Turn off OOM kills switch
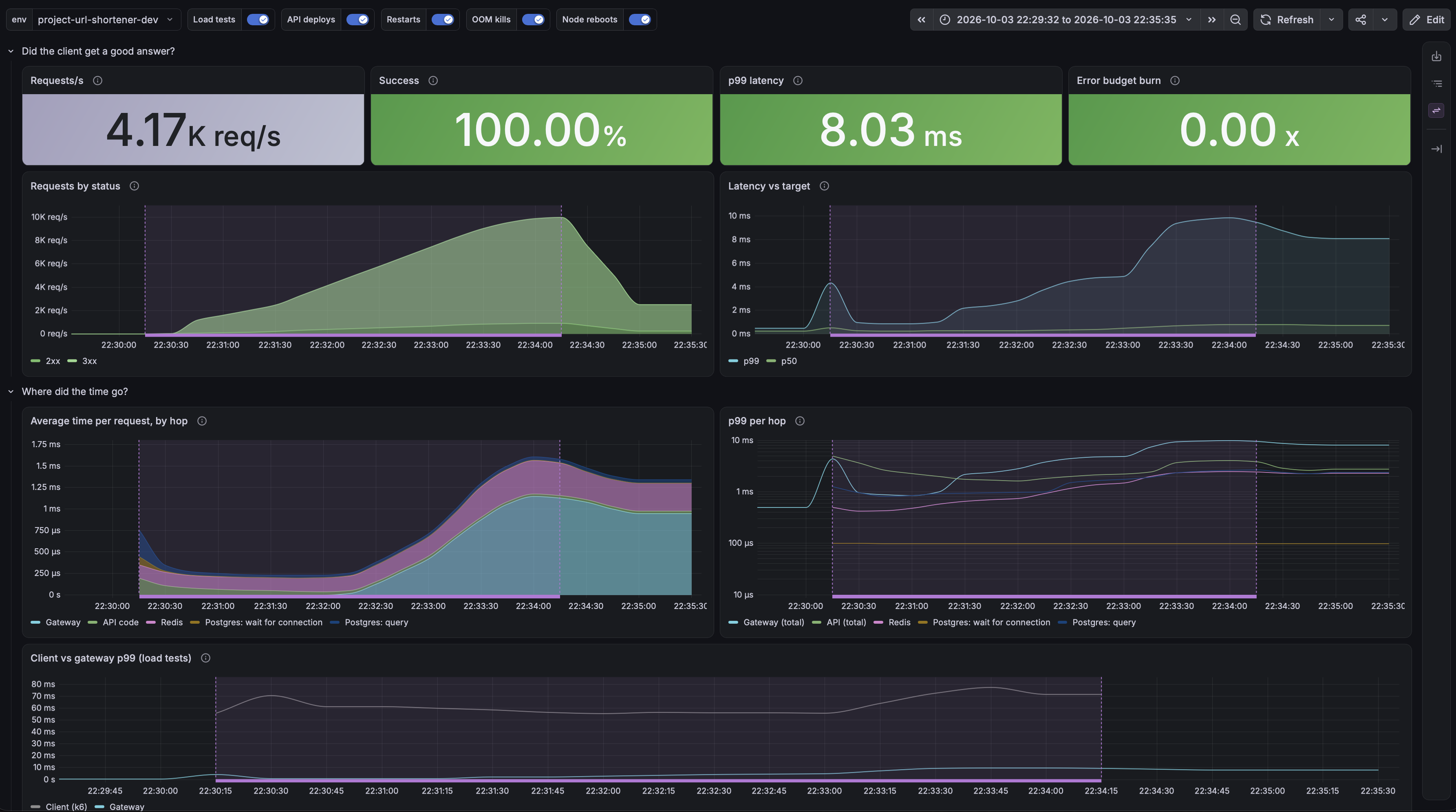The width and height of the screenshot is (1456, 812). click(x=533, y=19)
